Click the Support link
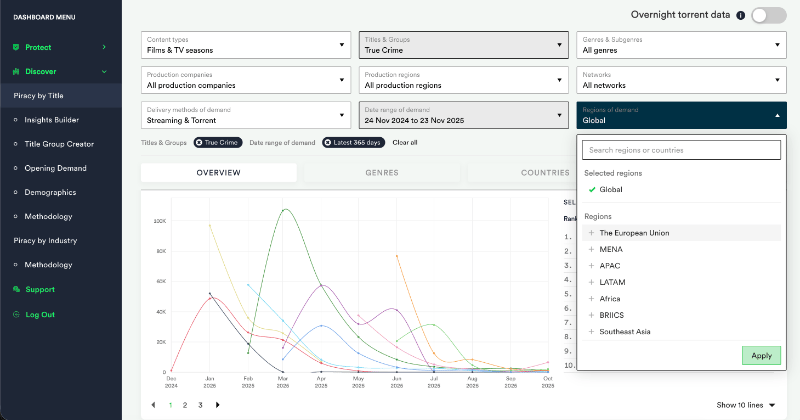Viewport: 800px width, 420px height. coord(40,289)
